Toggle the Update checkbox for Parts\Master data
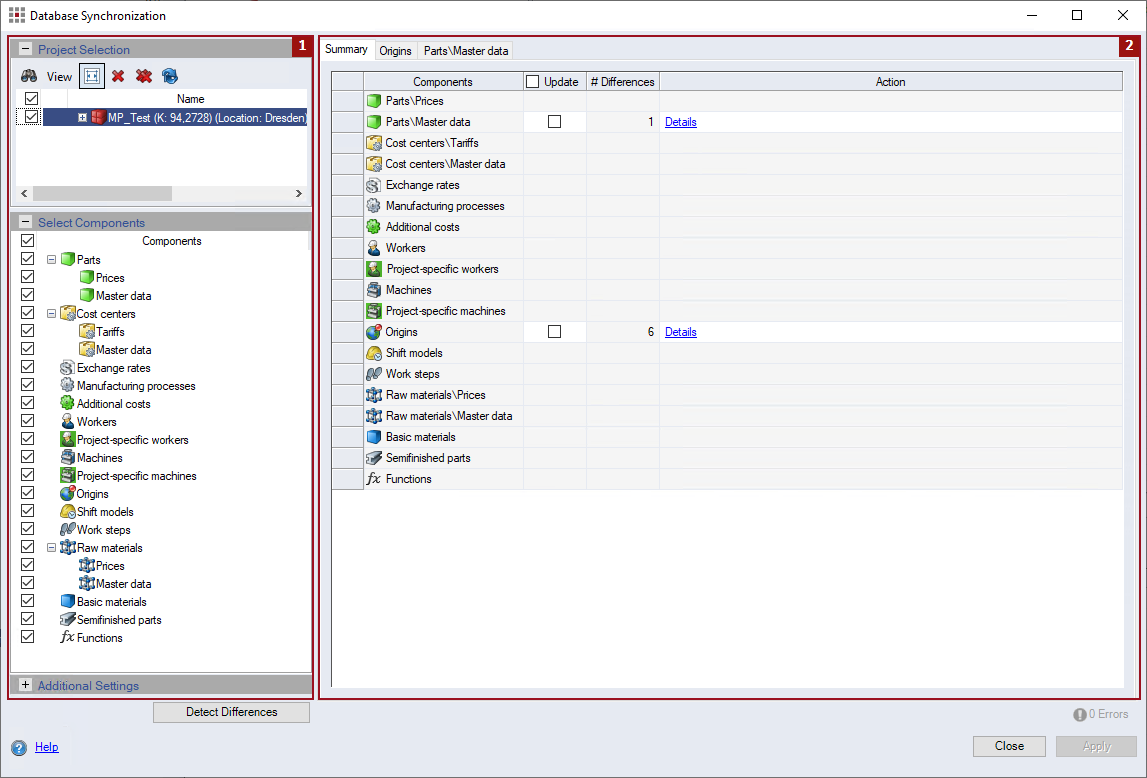This screenshot has height=778, width=1147. pyautogui.click(x=555, y=122)
